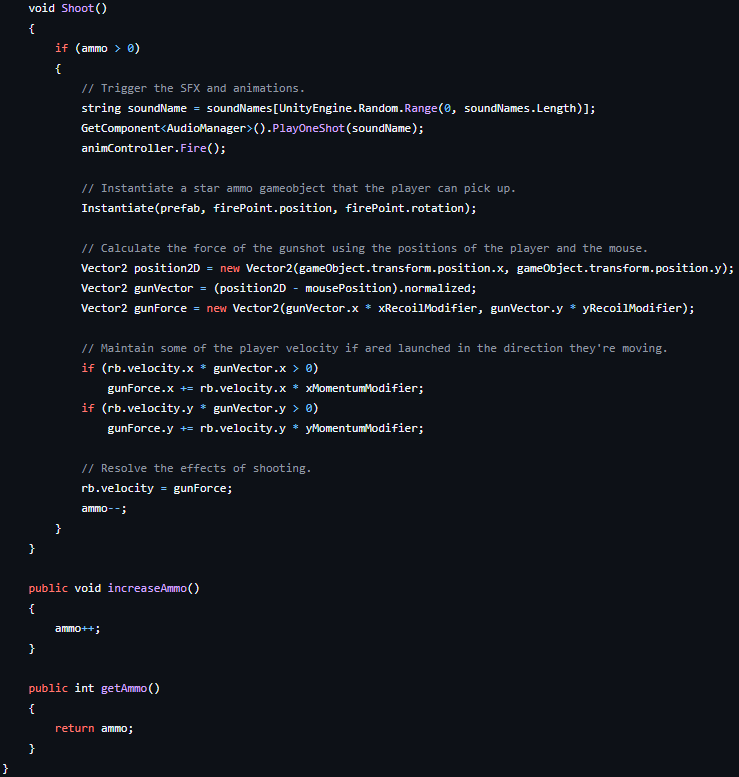This screenshot has height=777, width=739.
Task: Click the 'string soundName' declaration line
Action: tap(338, 109)
